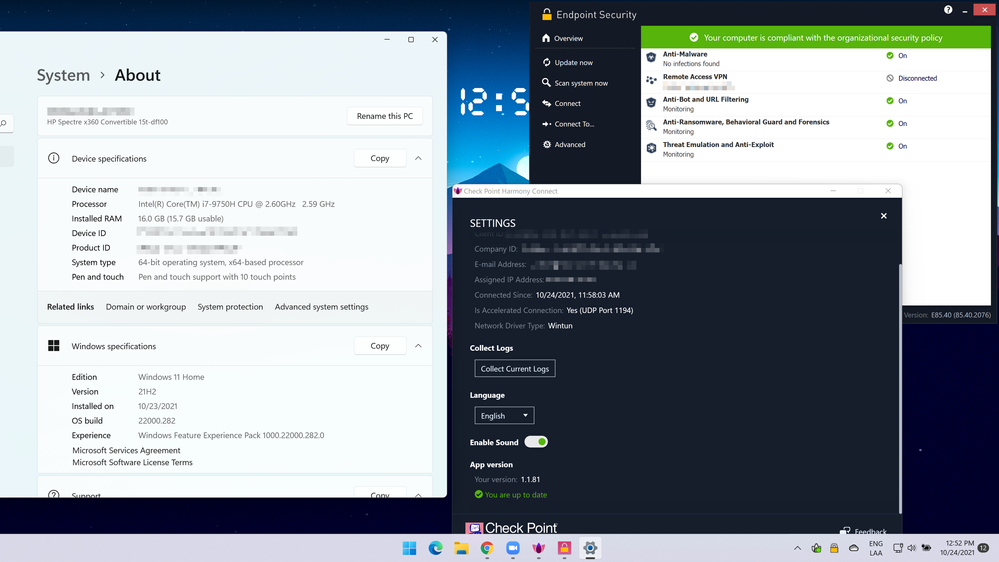This screenshot has height=562, width=999.
Task: Click the Rename this PC button
Action: pos(385,116)
